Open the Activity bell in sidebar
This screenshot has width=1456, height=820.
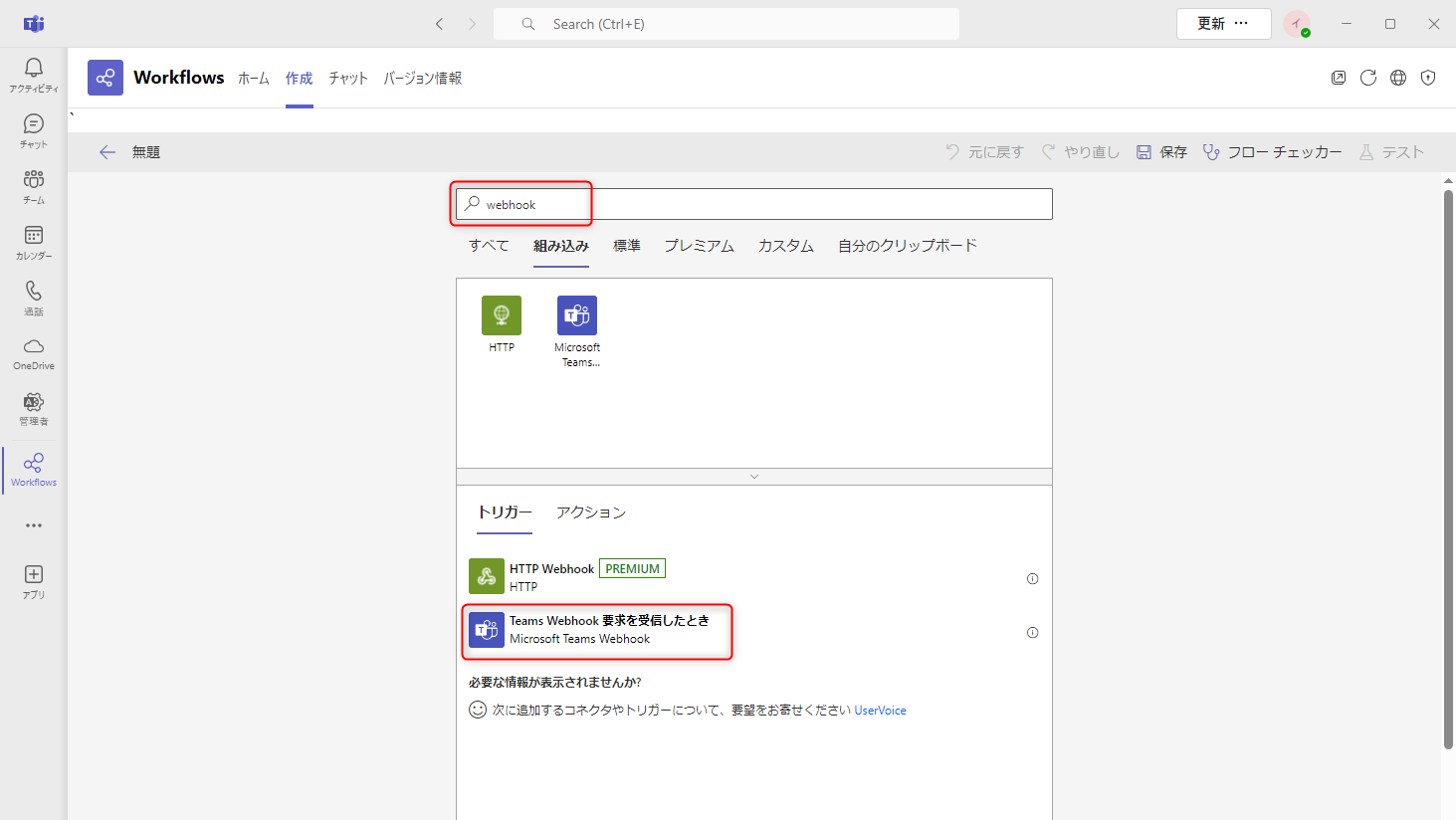coord(34,75)
